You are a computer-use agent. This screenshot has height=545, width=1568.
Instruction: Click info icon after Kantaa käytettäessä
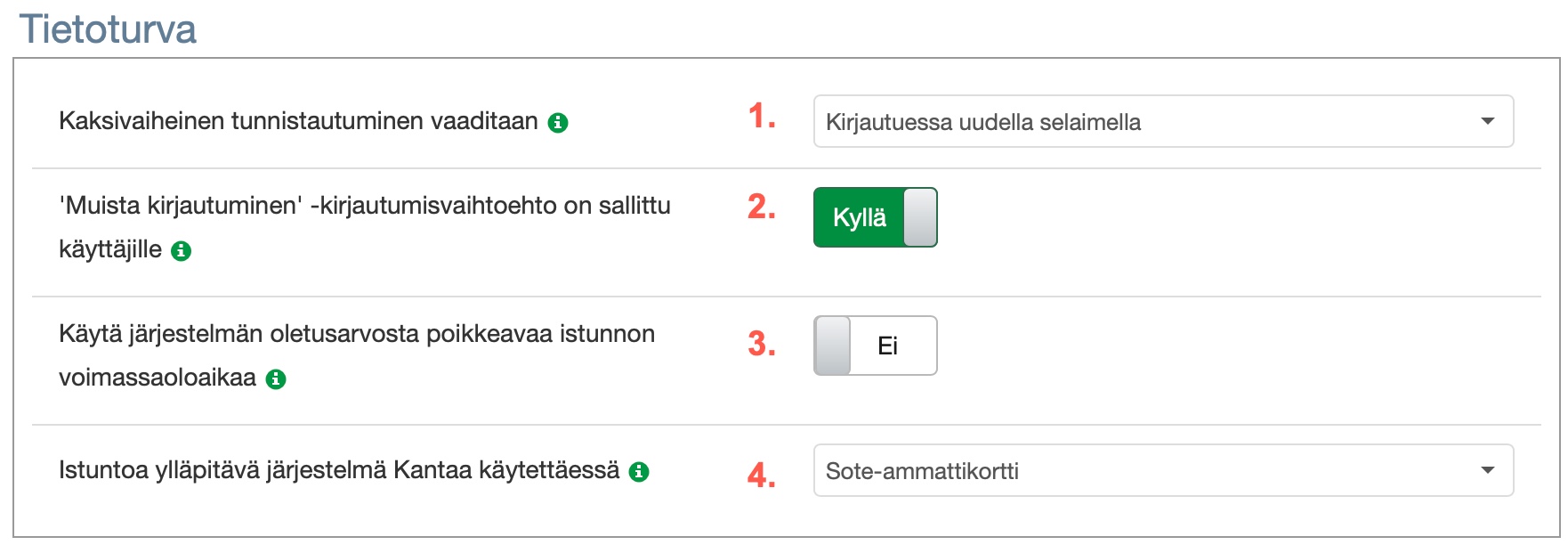click(639, 472)
